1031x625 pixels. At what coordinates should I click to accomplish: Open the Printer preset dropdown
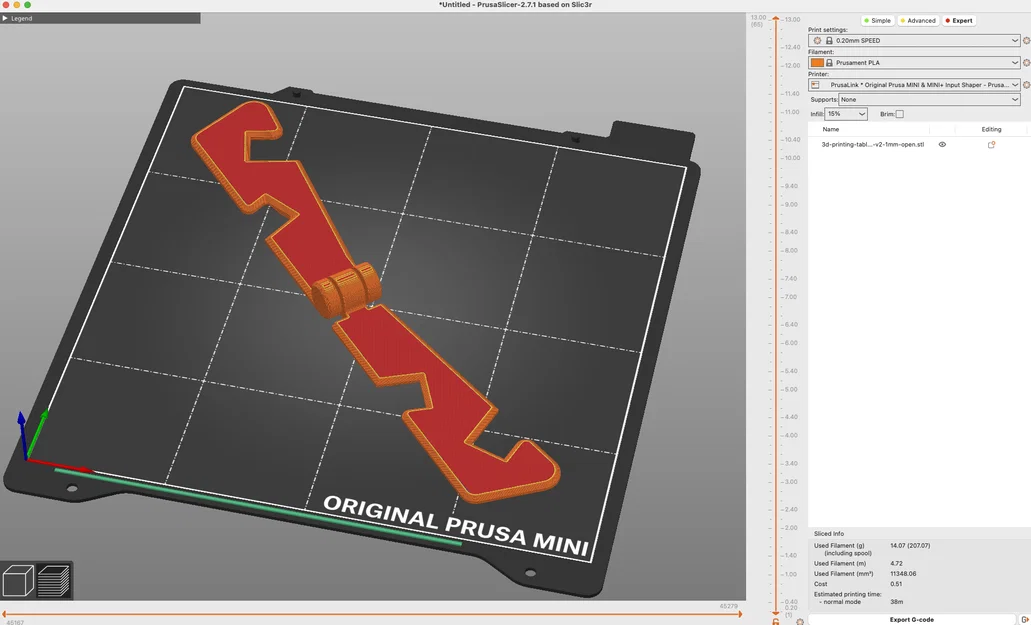pos(914,85)
